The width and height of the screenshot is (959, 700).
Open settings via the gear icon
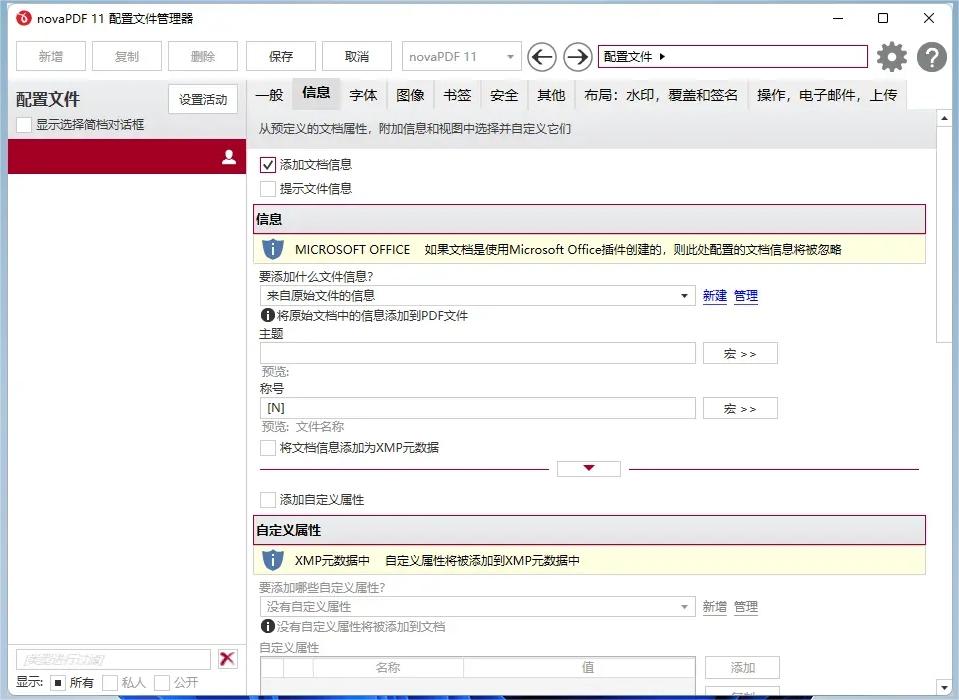point(892,57)
